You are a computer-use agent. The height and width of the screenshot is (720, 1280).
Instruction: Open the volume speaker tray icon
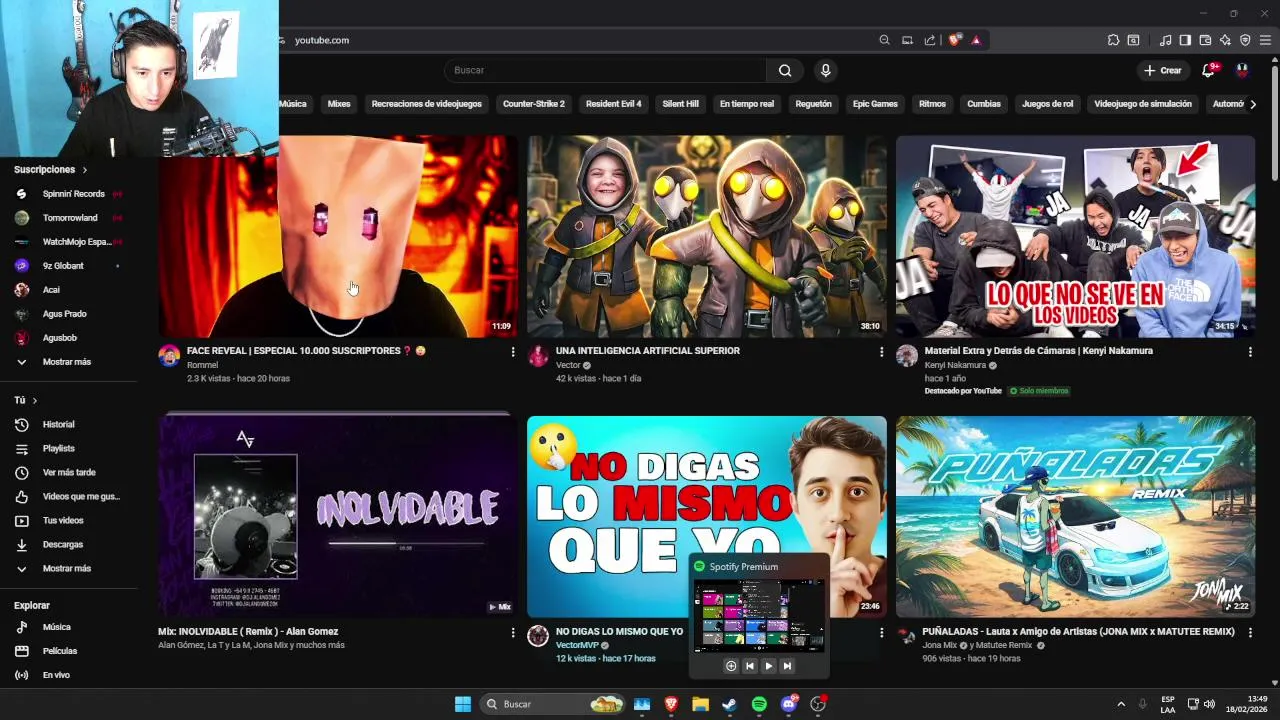tap(1209, 704)
